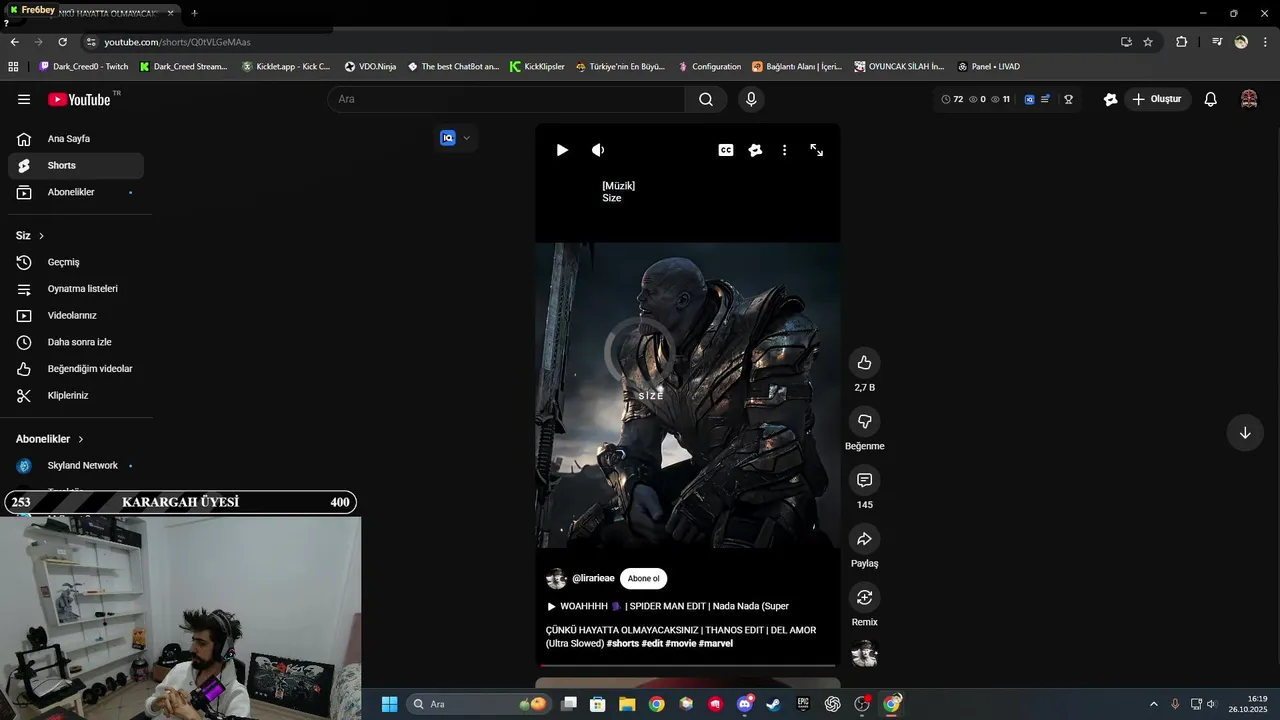Click the #shorts hashtag
This screenshot has height=720, width=1280.
tap(623, 643)
